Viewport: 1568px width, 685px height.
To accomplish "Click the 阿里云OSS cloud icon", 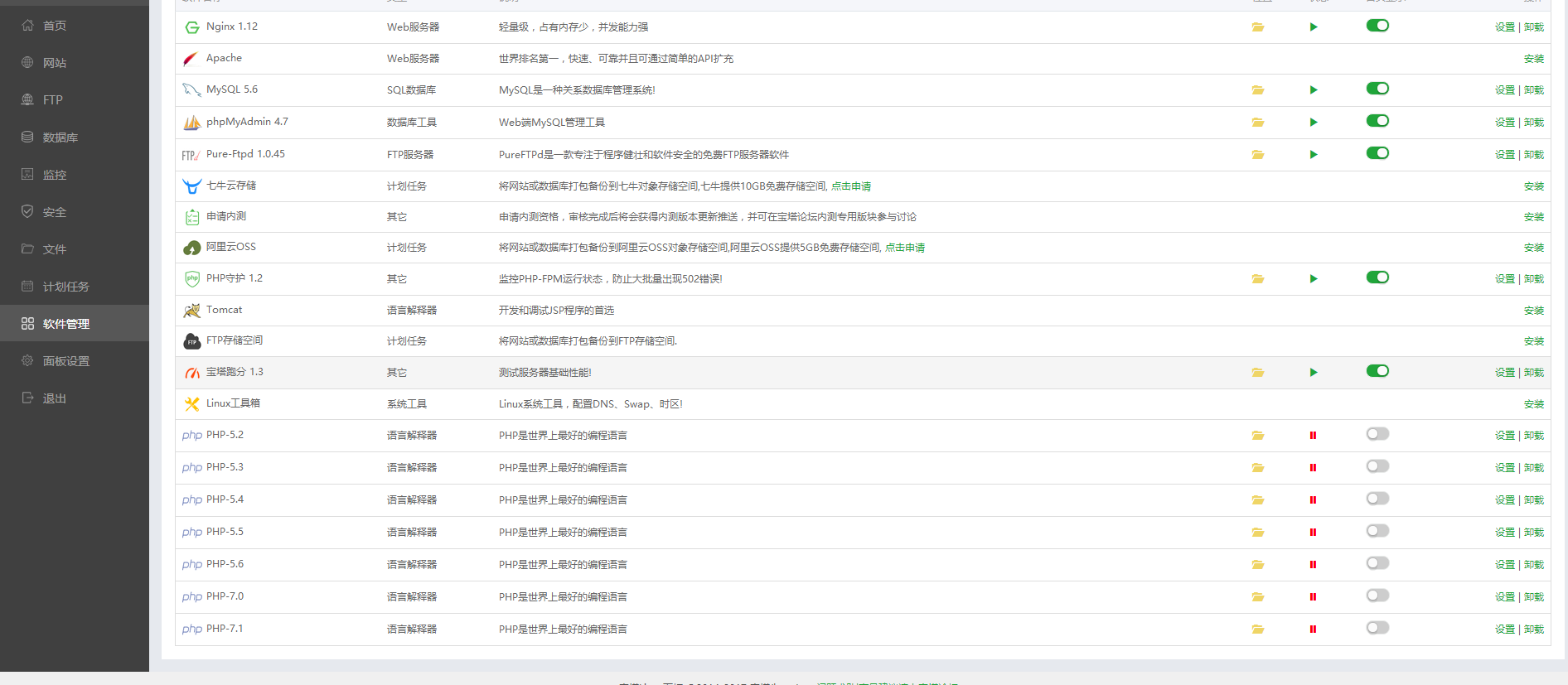I will pyautogui.click(x=191, y=248).
